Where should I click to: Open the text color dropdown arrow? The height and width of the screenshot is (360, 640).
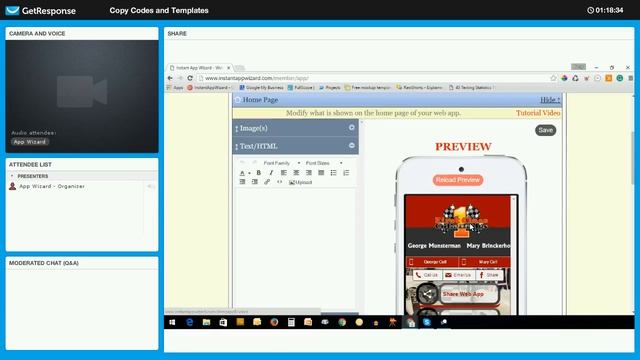click(249, 173)
